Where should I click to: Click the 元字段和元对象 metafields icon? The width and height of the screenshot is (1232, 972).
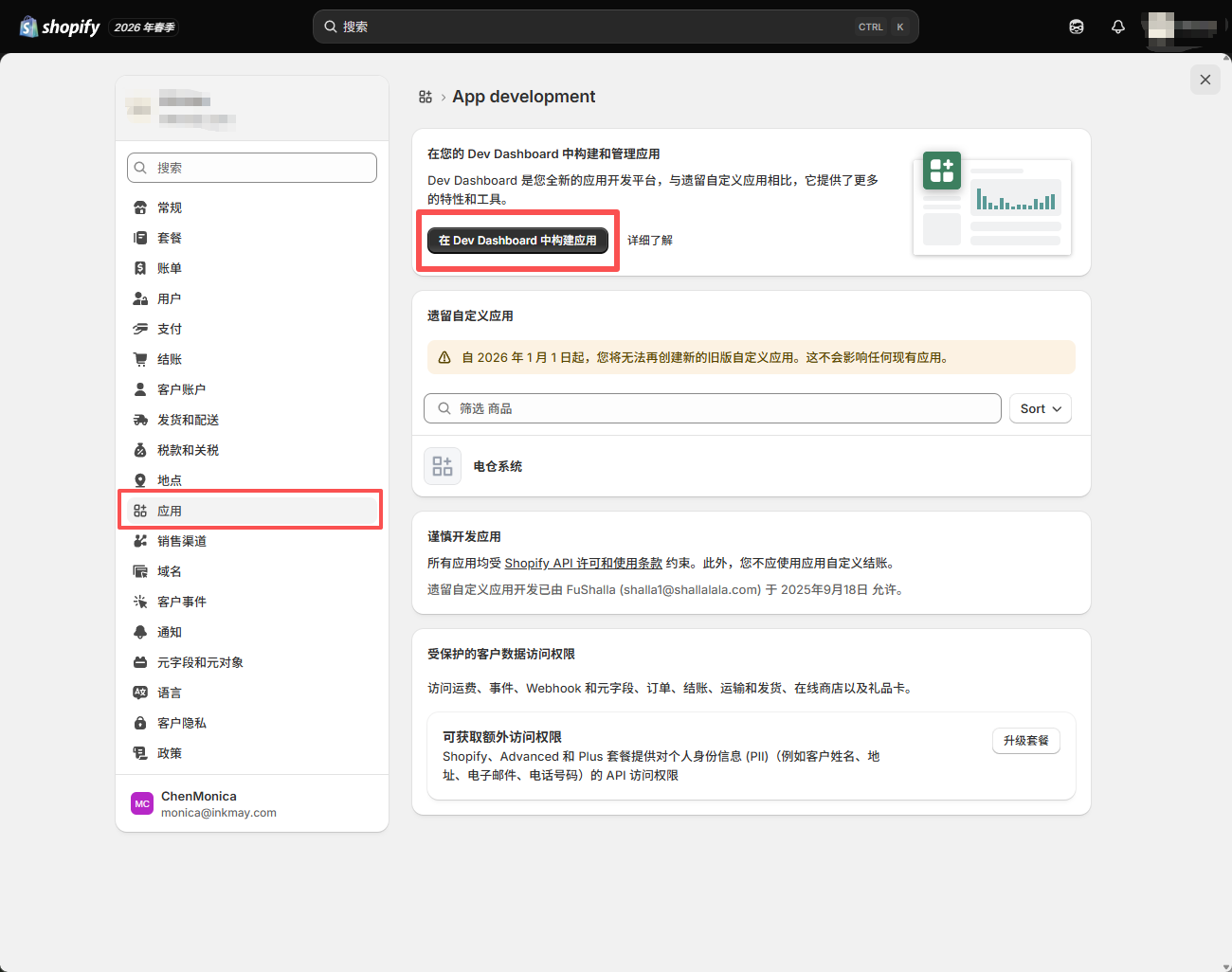140,662
